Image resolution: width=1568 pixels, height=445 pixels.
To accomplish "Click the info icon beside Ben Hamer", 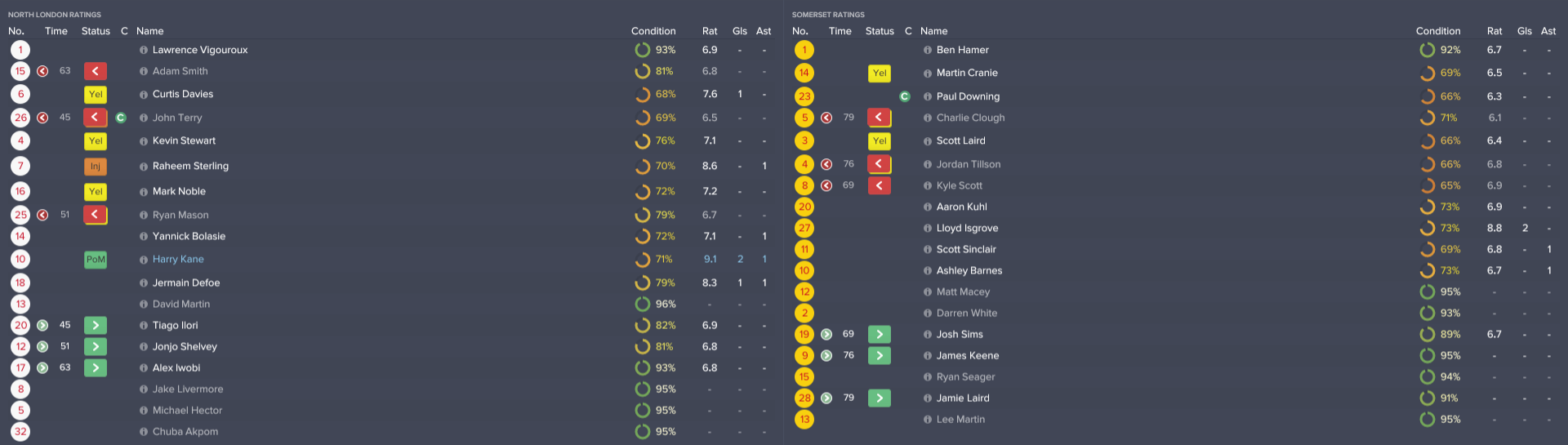I will [928, 51].
